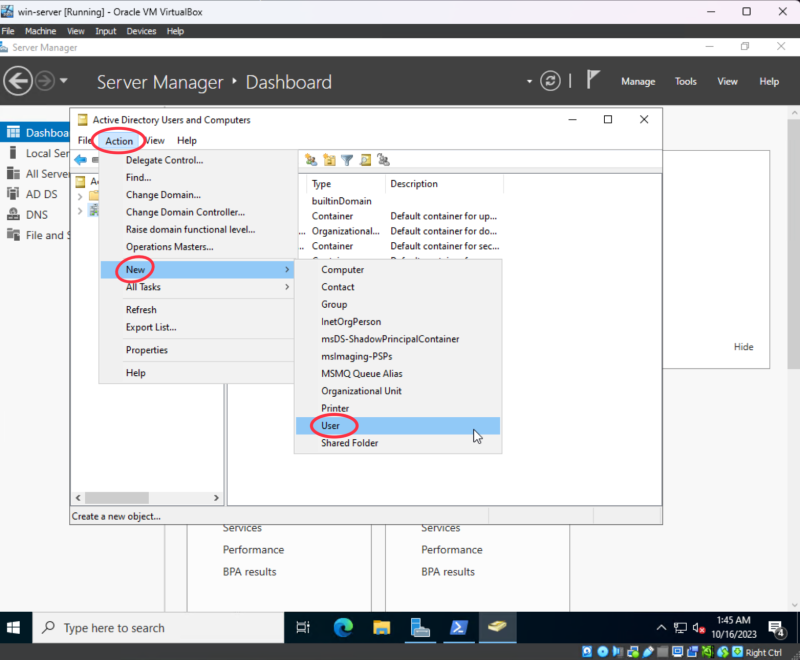Click the Hide link on dashboard
This screenshot has height=660, width=800.
point(743,347)
